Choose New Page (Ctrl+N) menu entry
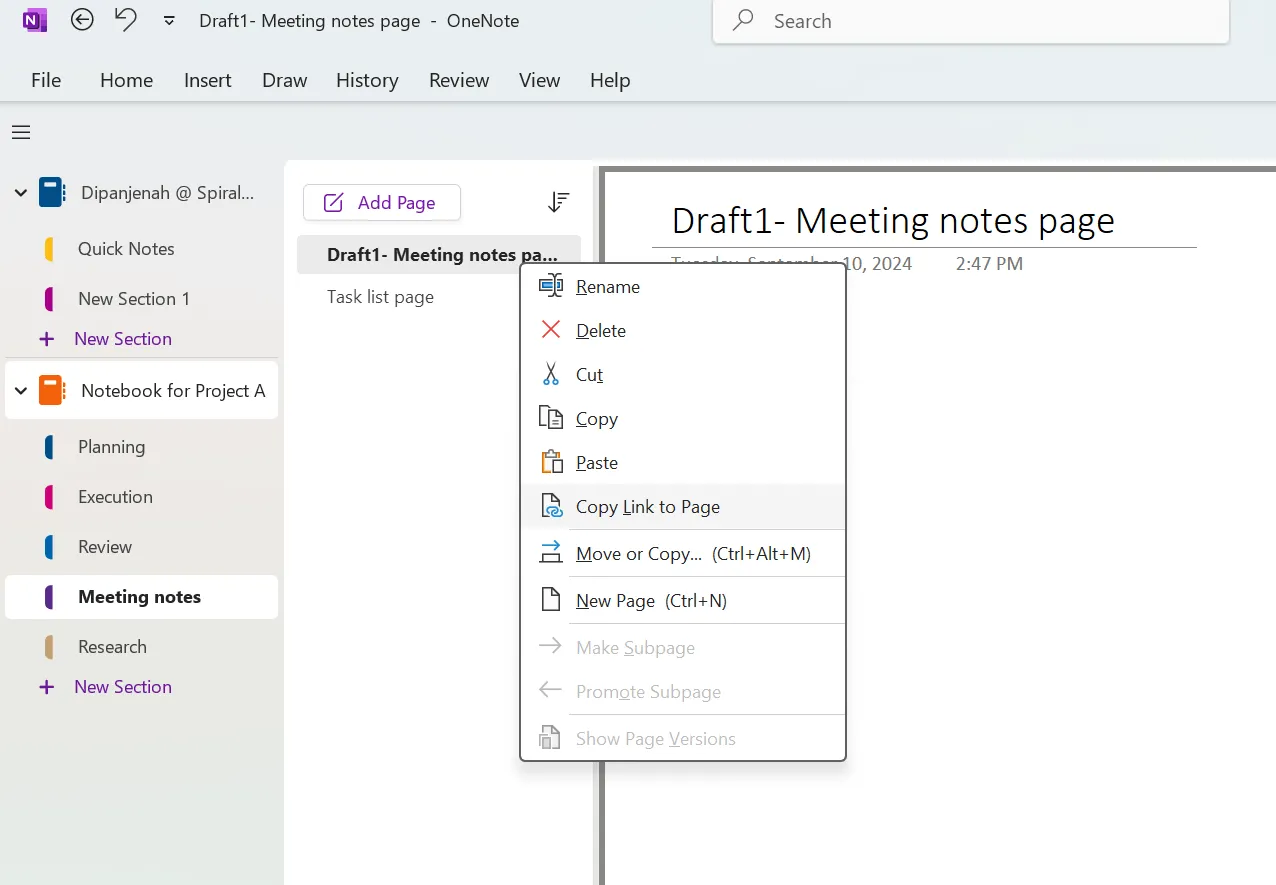 point(683,601)
